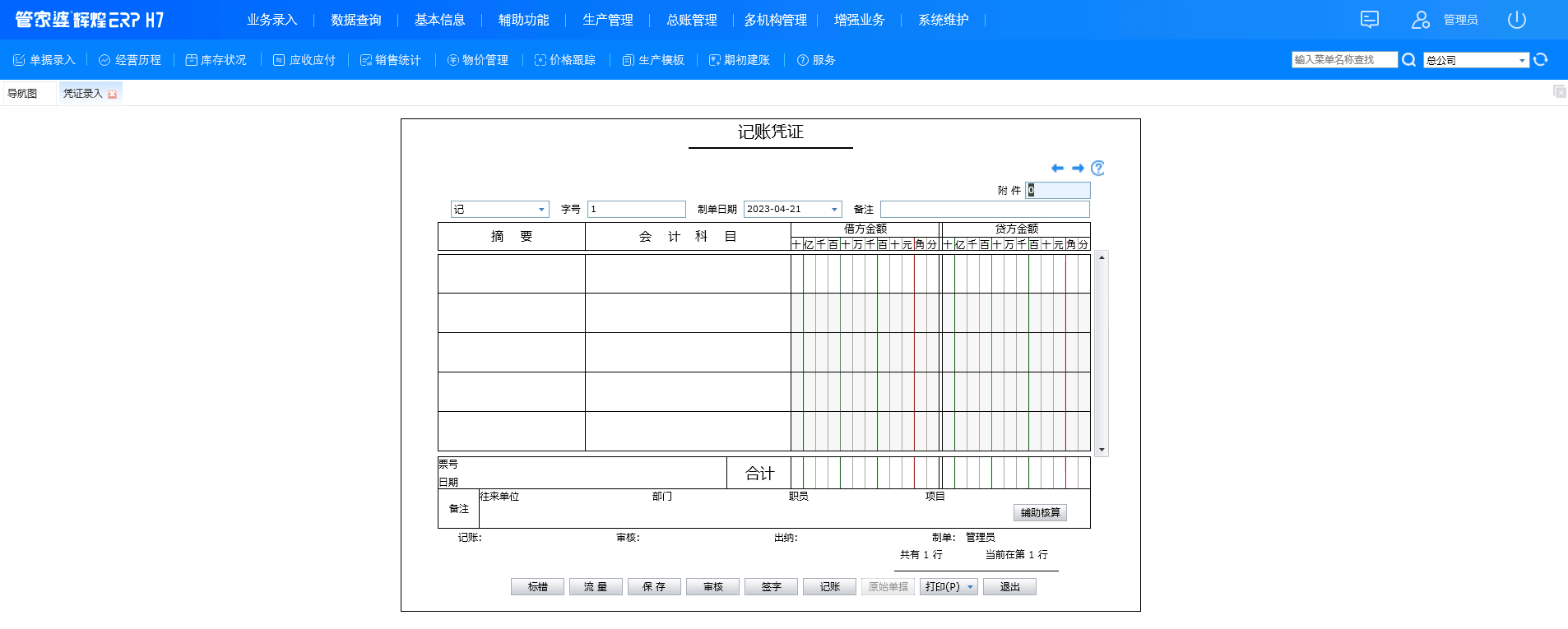1568x629 pixels.
Task: Open 期初建账 toolbar item
Action: [740, 60]
